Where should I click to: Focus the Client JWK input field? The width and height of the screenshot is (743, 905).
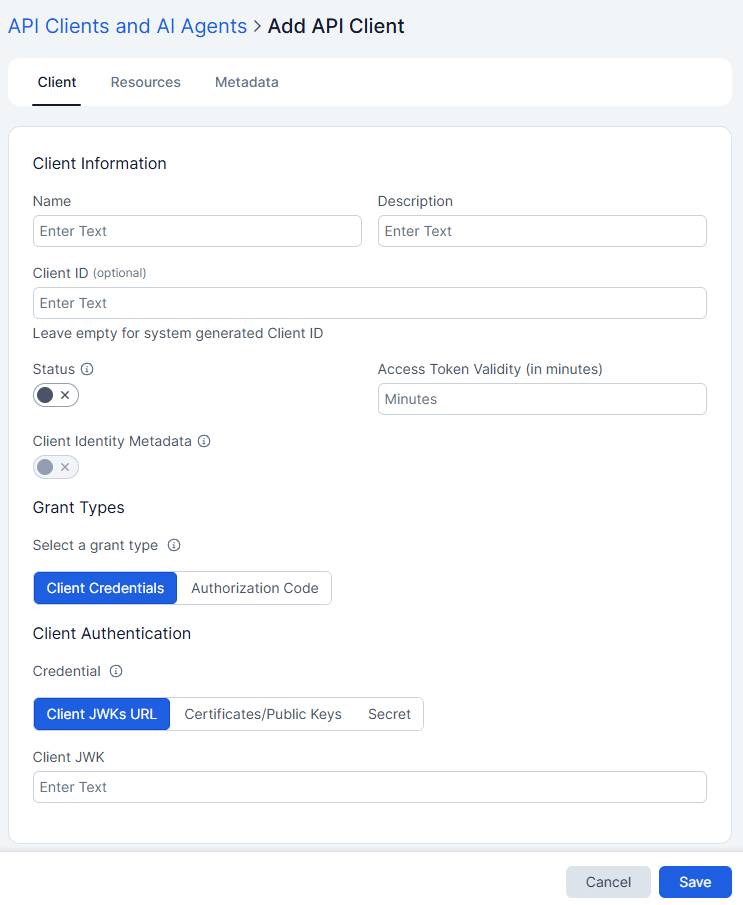pyautogui.click(x=369, y=787)
